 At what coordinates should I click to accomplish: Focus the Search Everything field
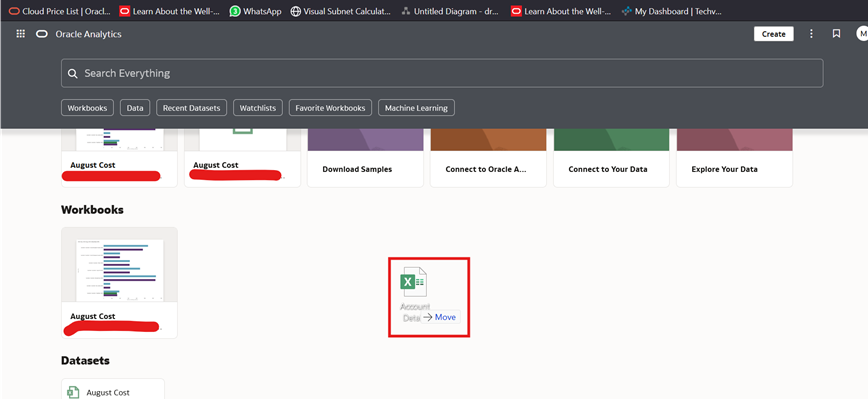click(x=442, y=73)
